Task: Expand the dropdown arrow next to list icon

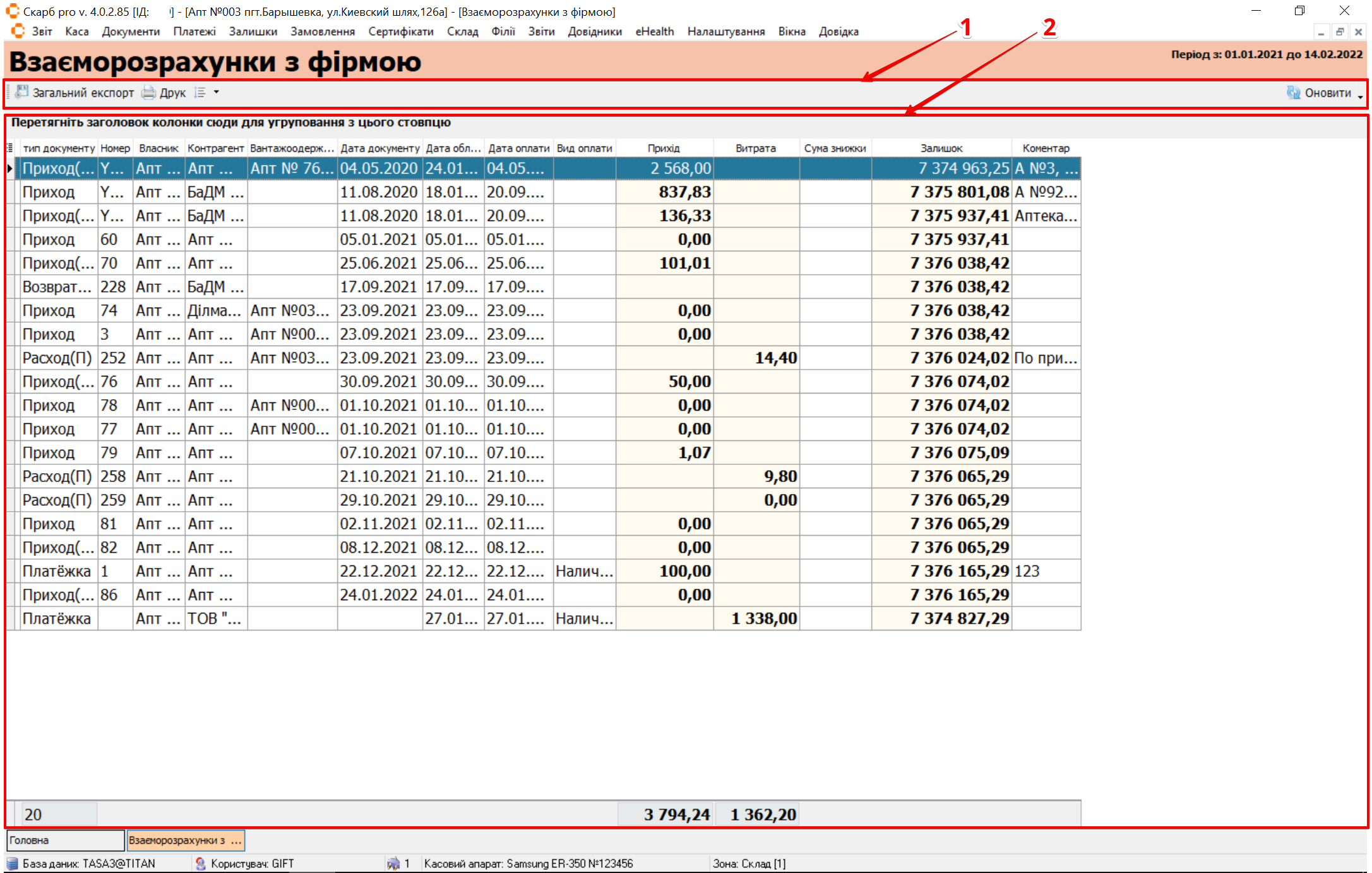Action: pos(216,92)
